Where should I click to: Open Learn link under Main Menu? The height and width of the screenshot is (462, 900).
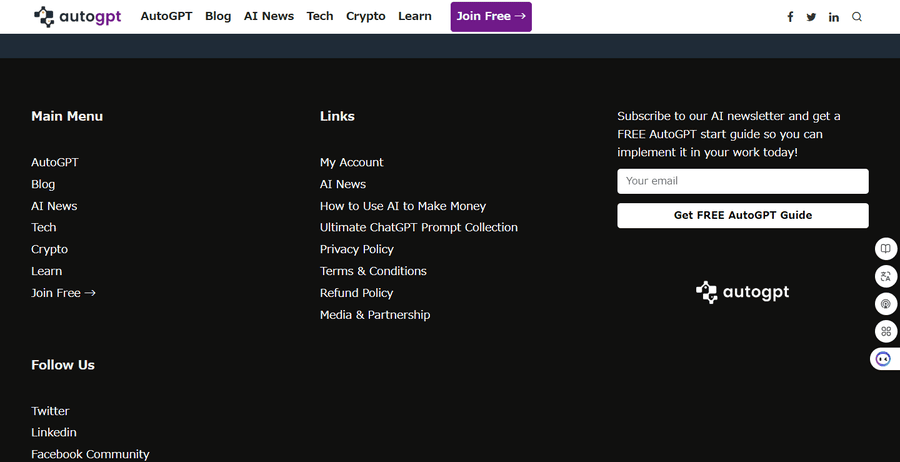tap(46, 271)
